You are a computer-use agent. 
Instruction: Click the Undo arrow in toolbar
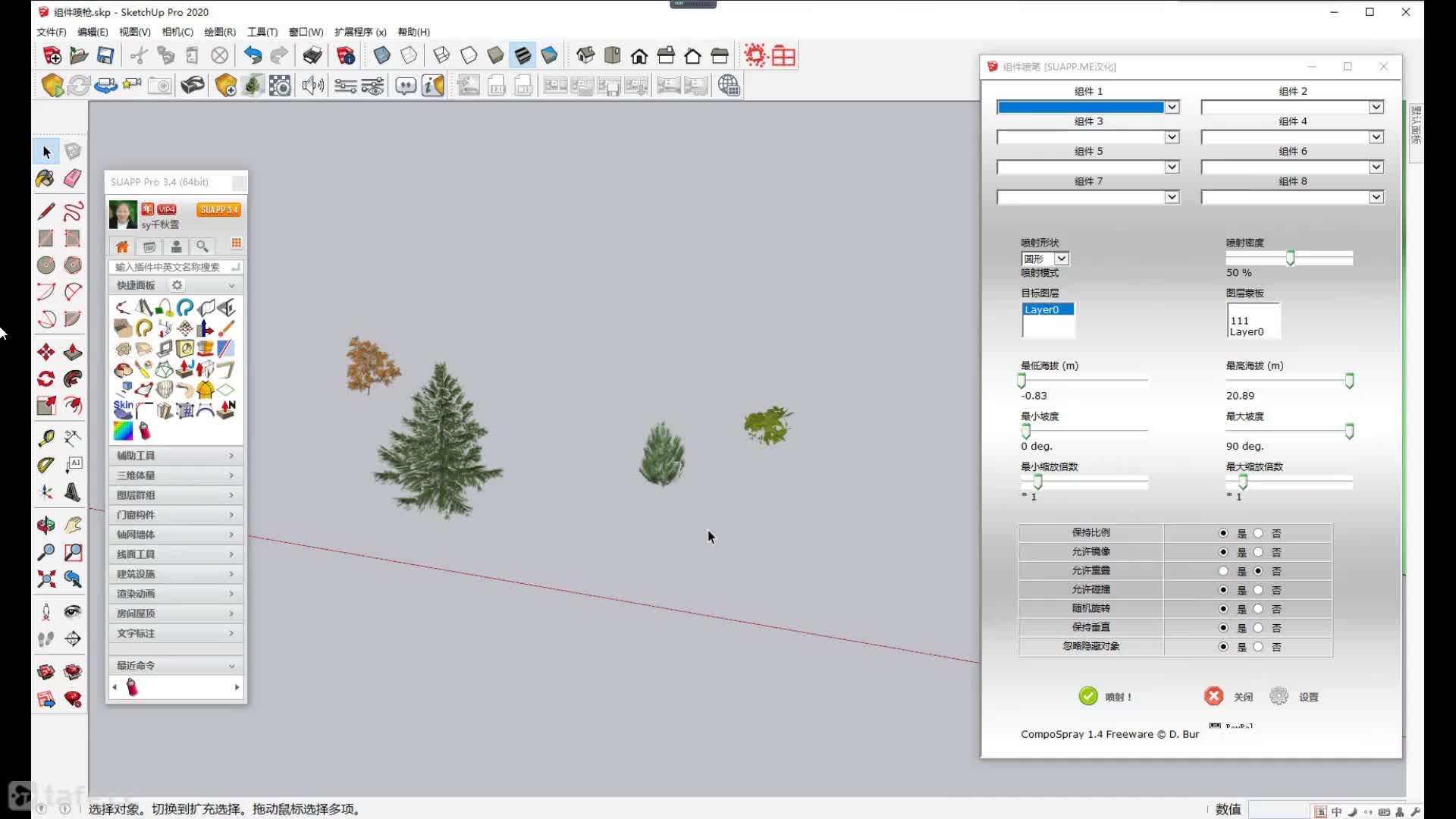[x=253, y=55]
